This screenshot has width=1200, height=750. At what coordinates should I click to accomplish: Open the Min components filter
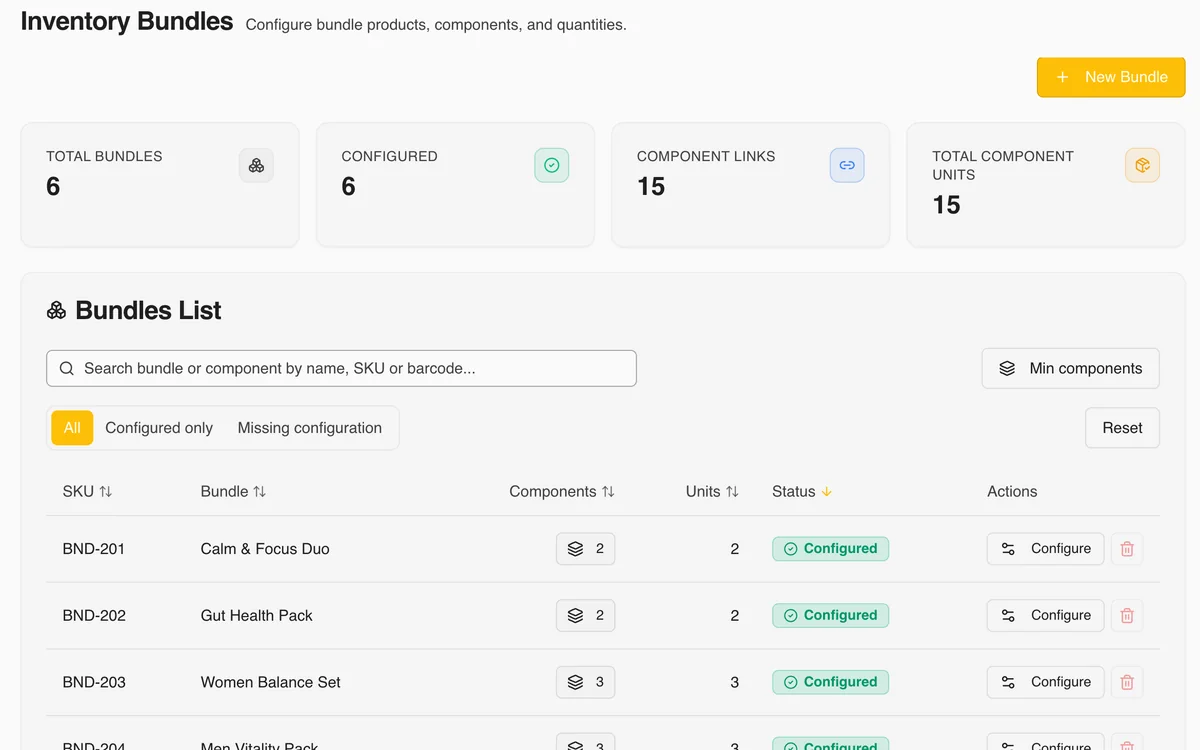[x=1070, y=368]
